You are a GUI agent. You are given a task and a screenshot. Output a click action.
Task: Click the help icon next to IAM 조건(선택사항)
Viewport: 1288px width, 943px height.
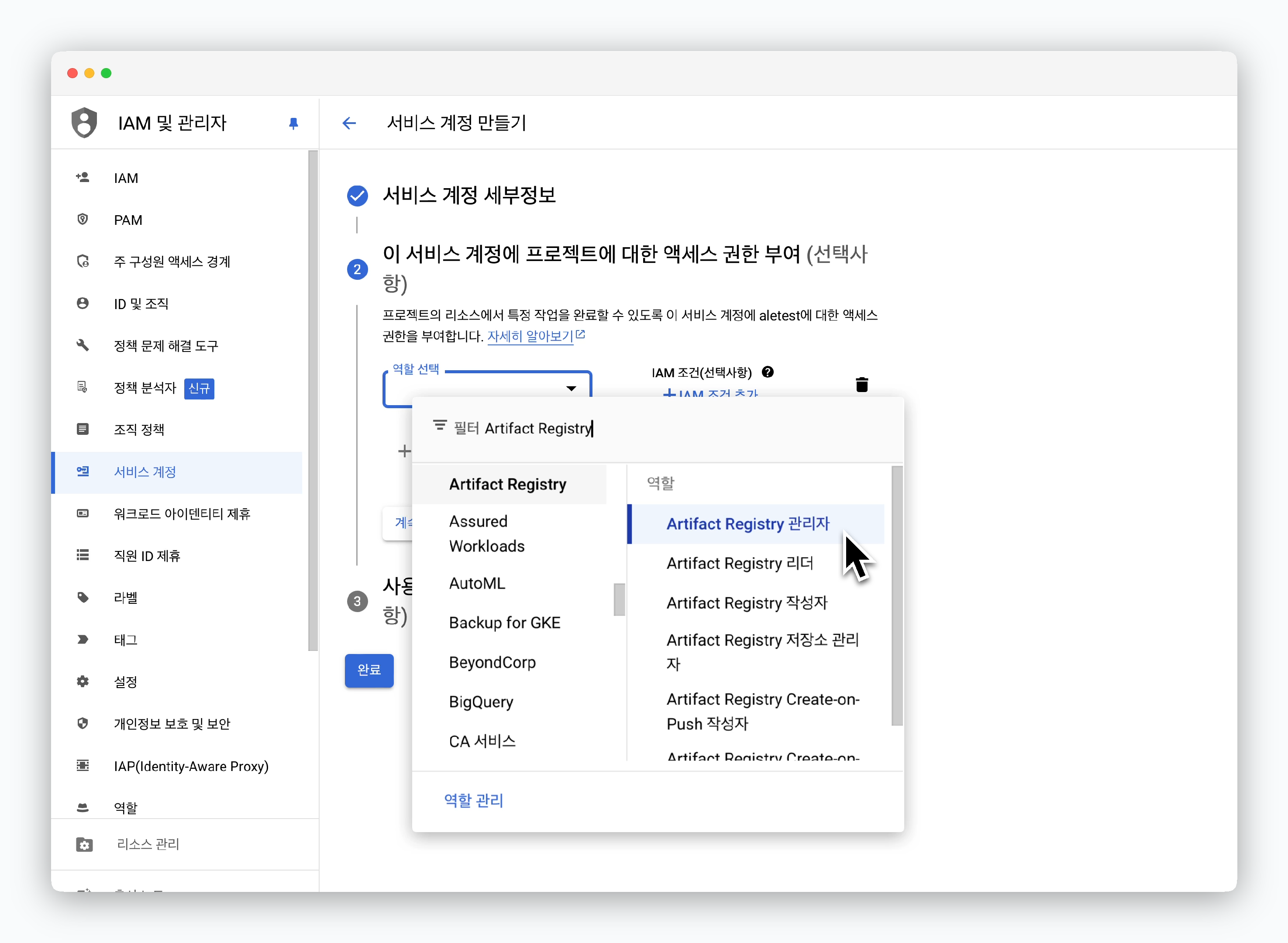(x=768, y=372)
